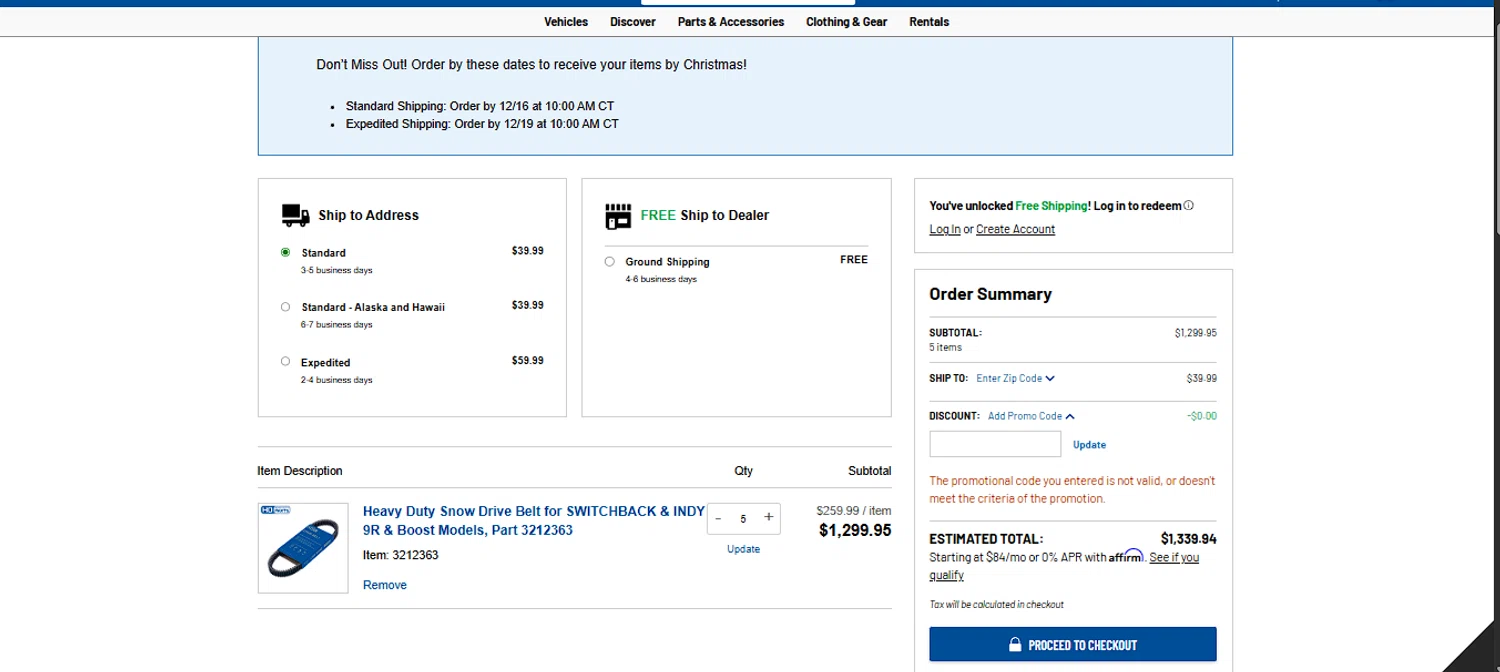
Task: Click Proceed to Checkout button
Action: [1073, 645]
